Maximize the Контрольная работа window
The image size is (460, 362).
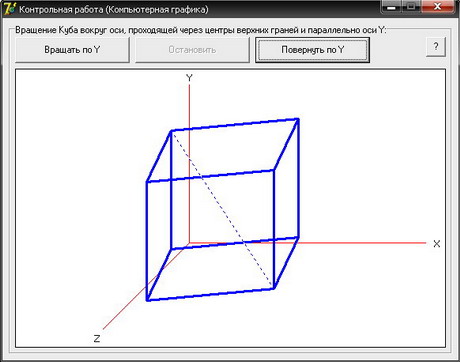click(x=411, y=7)
